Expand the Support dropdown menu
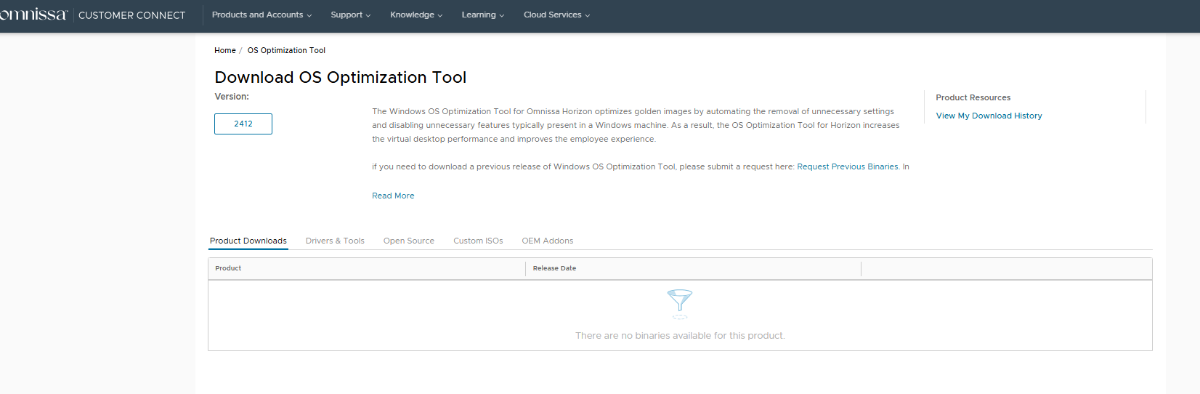The height and width of the screenshot is (394, 1200). coord(351,15)
